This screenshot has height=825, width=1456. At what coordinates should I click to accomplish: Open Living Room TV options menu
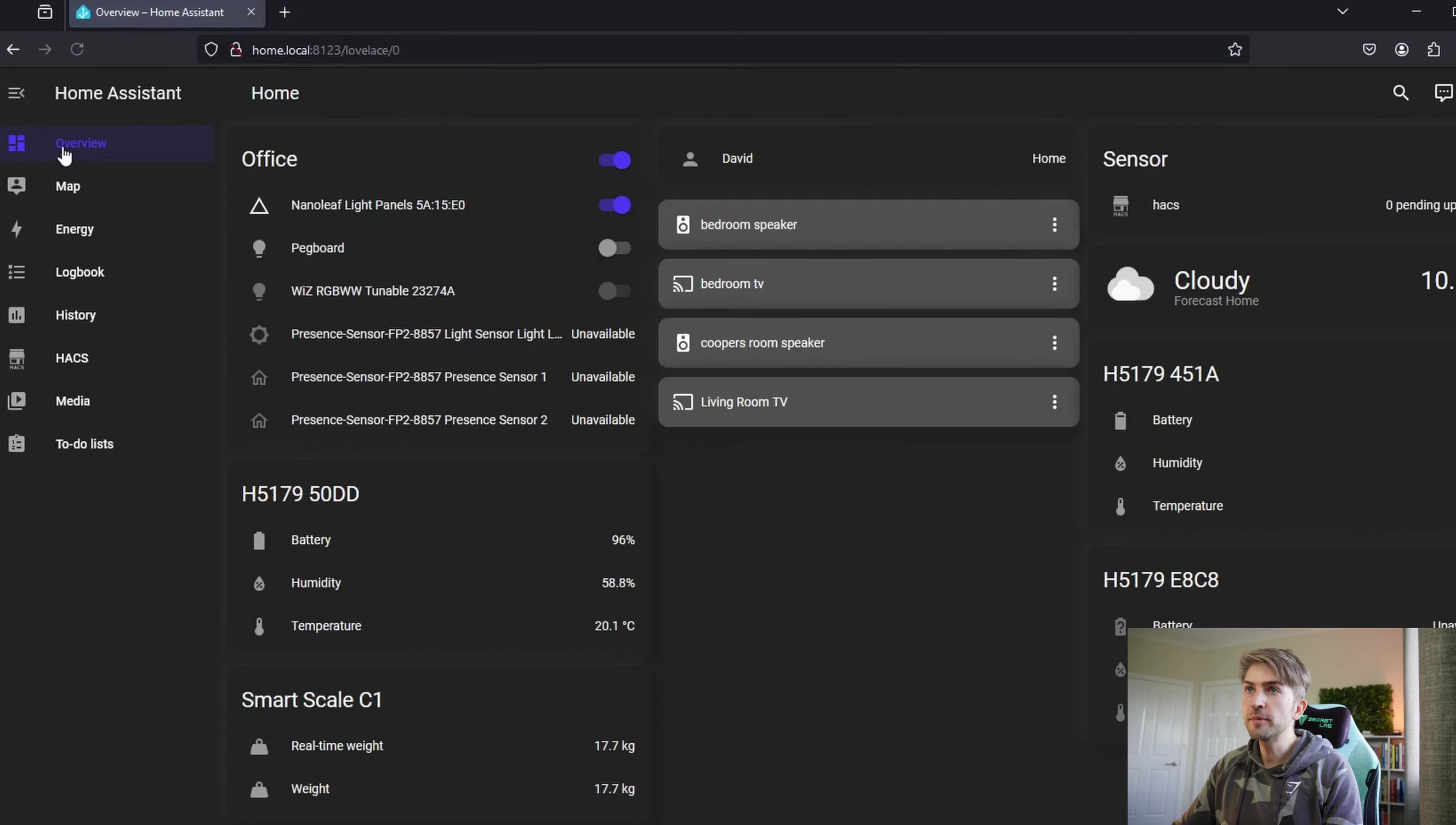(x=1054, y=402)
